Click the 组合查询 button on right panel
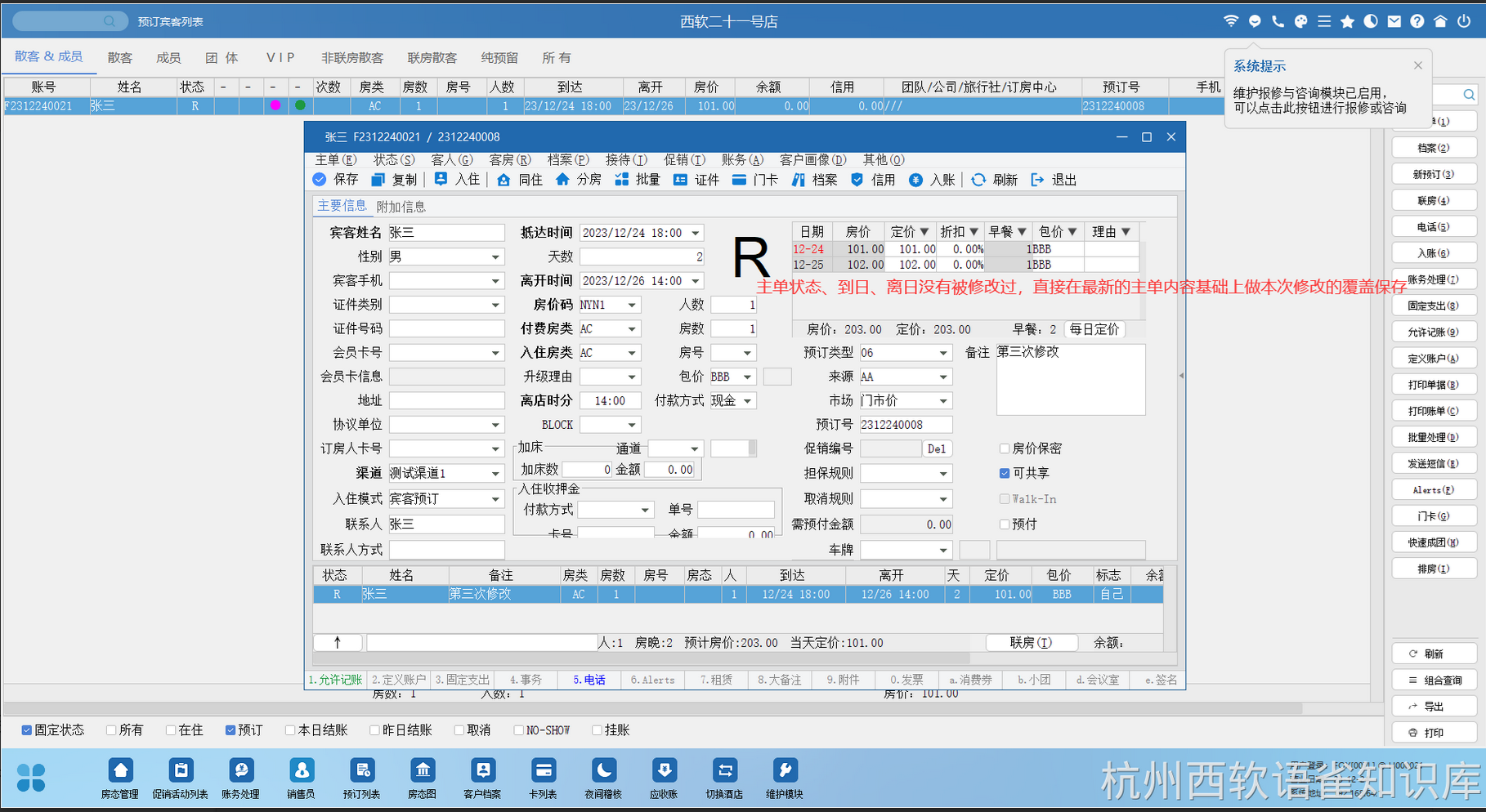This screenshot has width=1486, height=812. point(1435,680)
